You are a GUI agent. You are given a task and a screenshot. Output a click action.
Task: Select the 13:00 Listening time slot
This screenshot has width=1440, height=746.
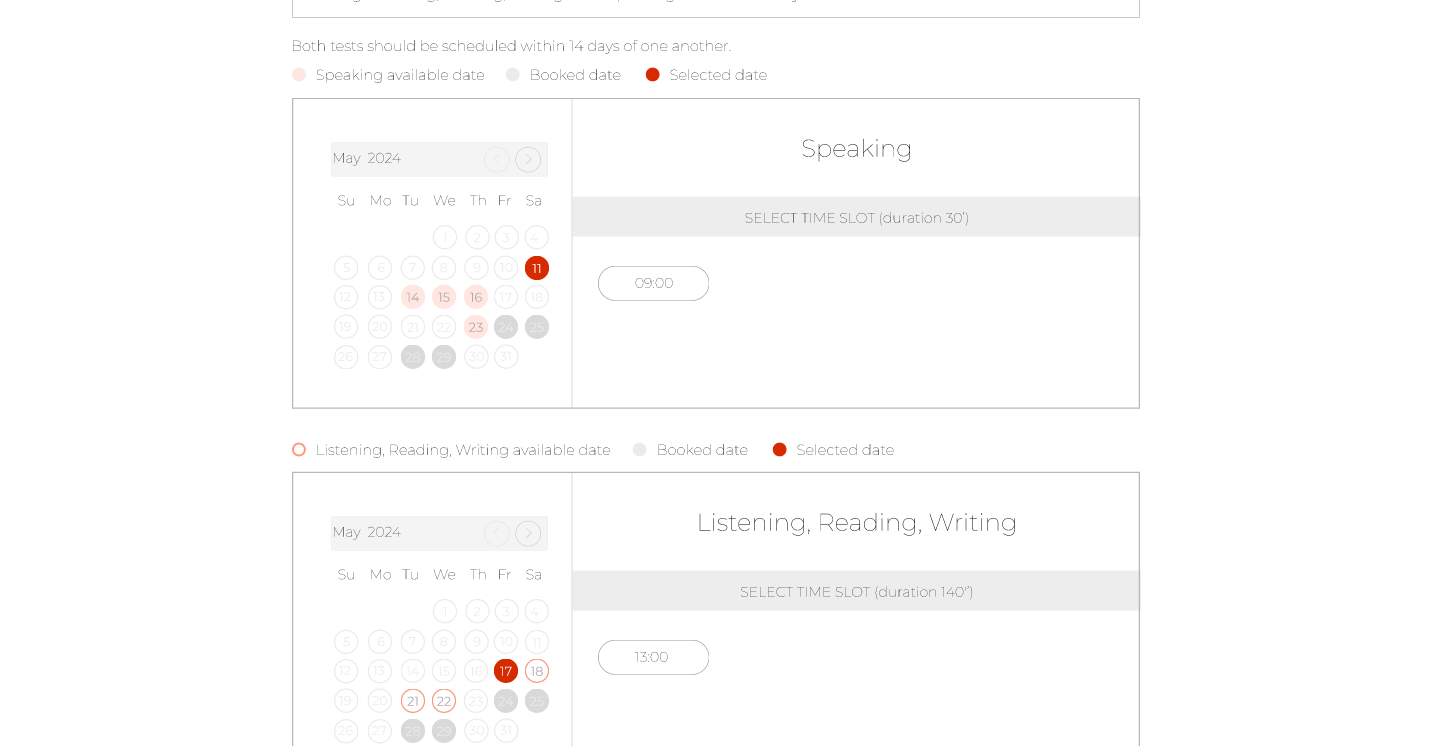tap(654, 657)
